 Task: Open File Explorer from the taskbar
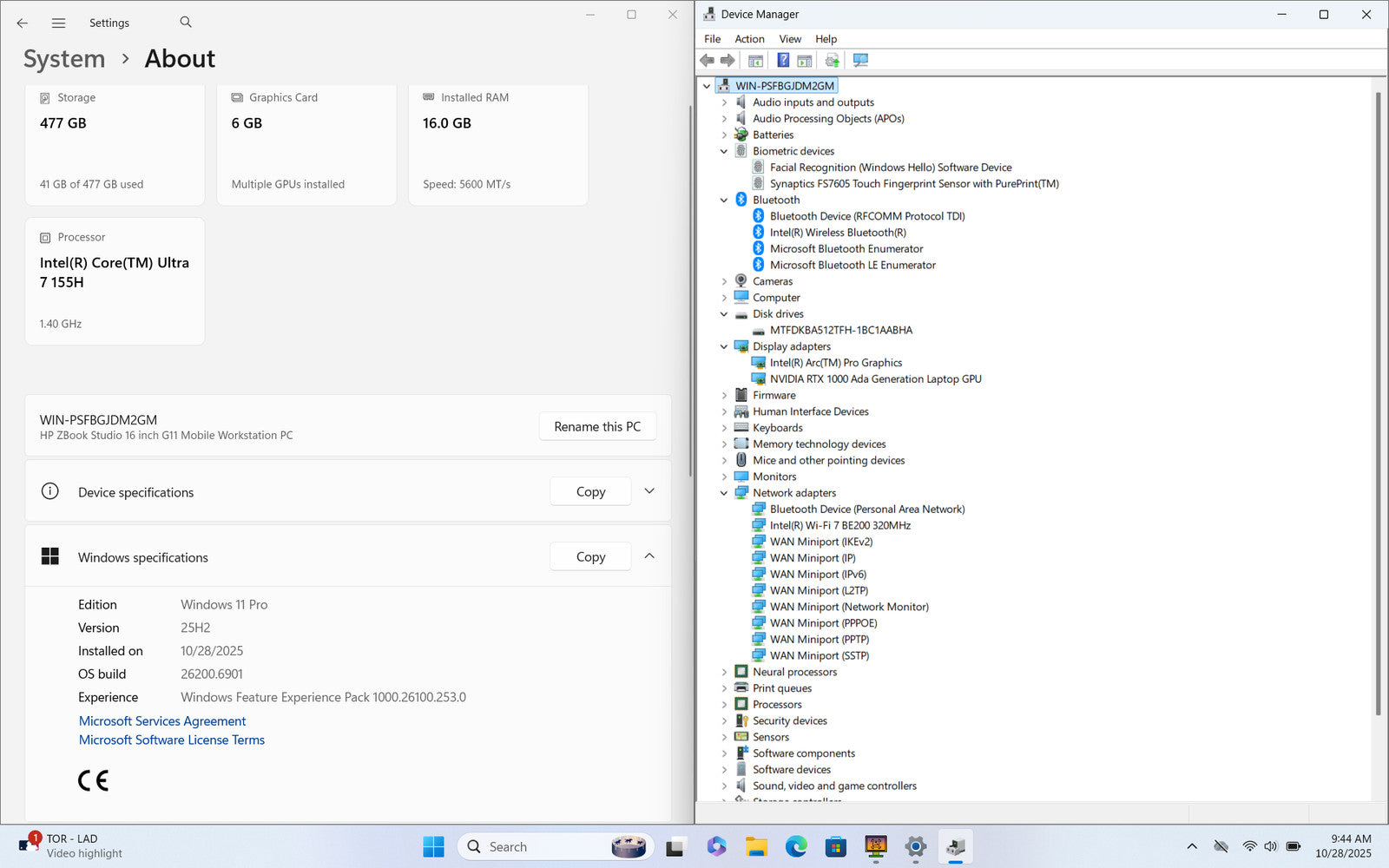point(756,846)
